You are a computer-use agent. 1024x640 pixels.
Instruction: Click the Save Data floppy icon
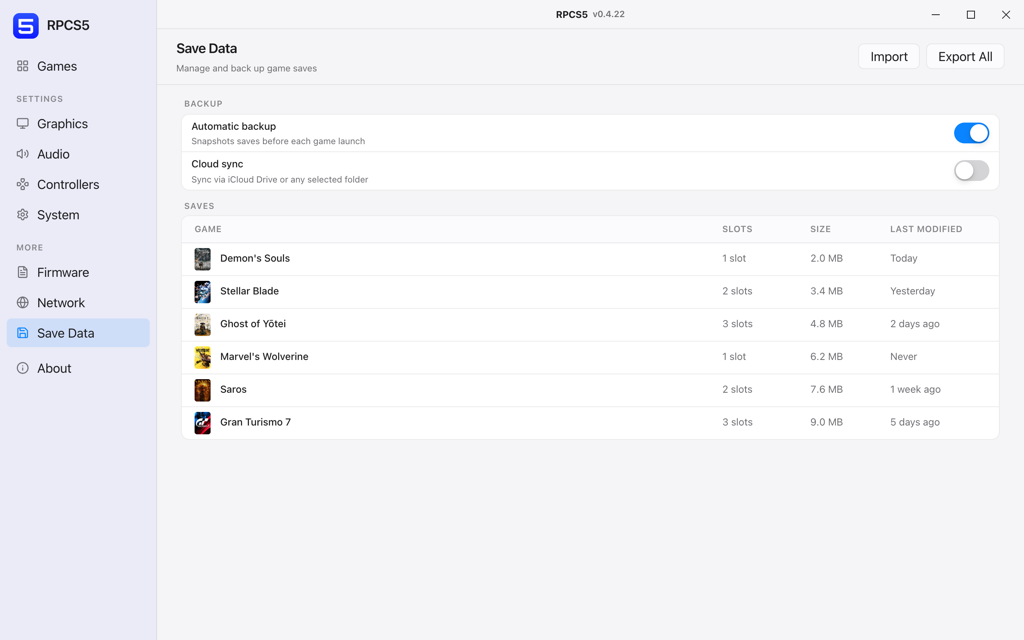[x=23, y=333]
